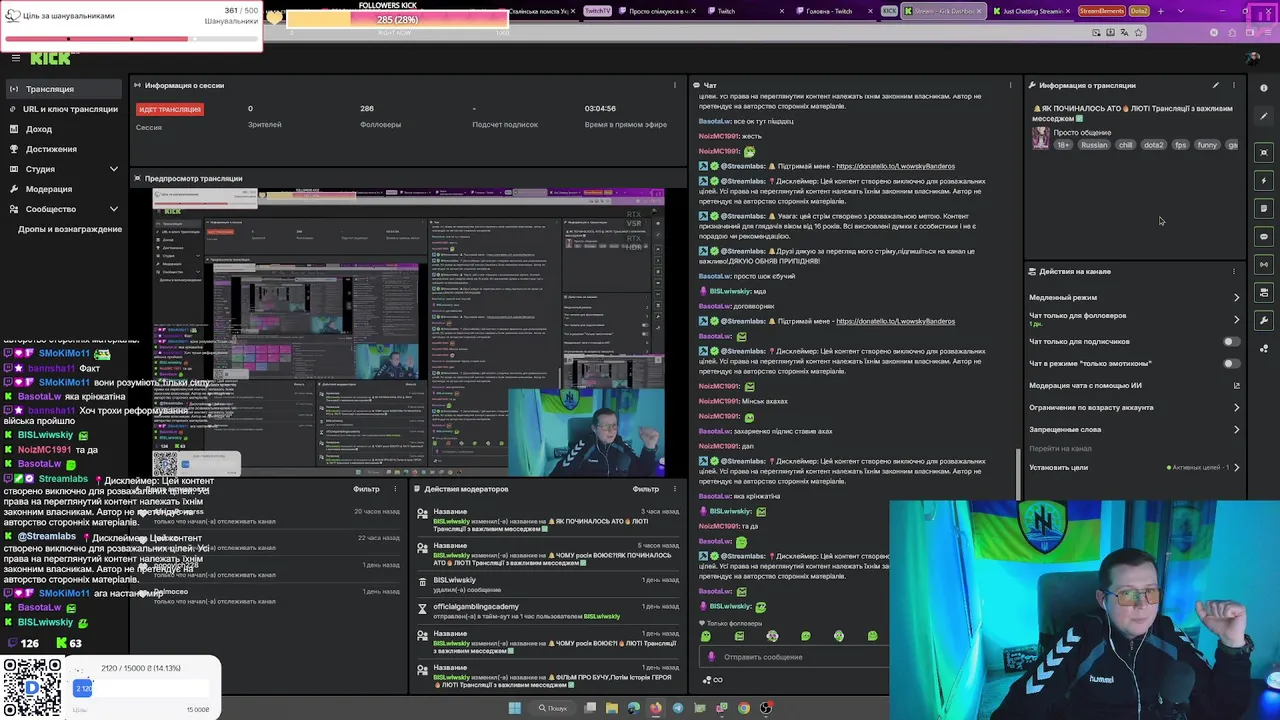1280x720 pixels.
Task: Open Telegram from the taskbar
Action: [x=678, y=708]
